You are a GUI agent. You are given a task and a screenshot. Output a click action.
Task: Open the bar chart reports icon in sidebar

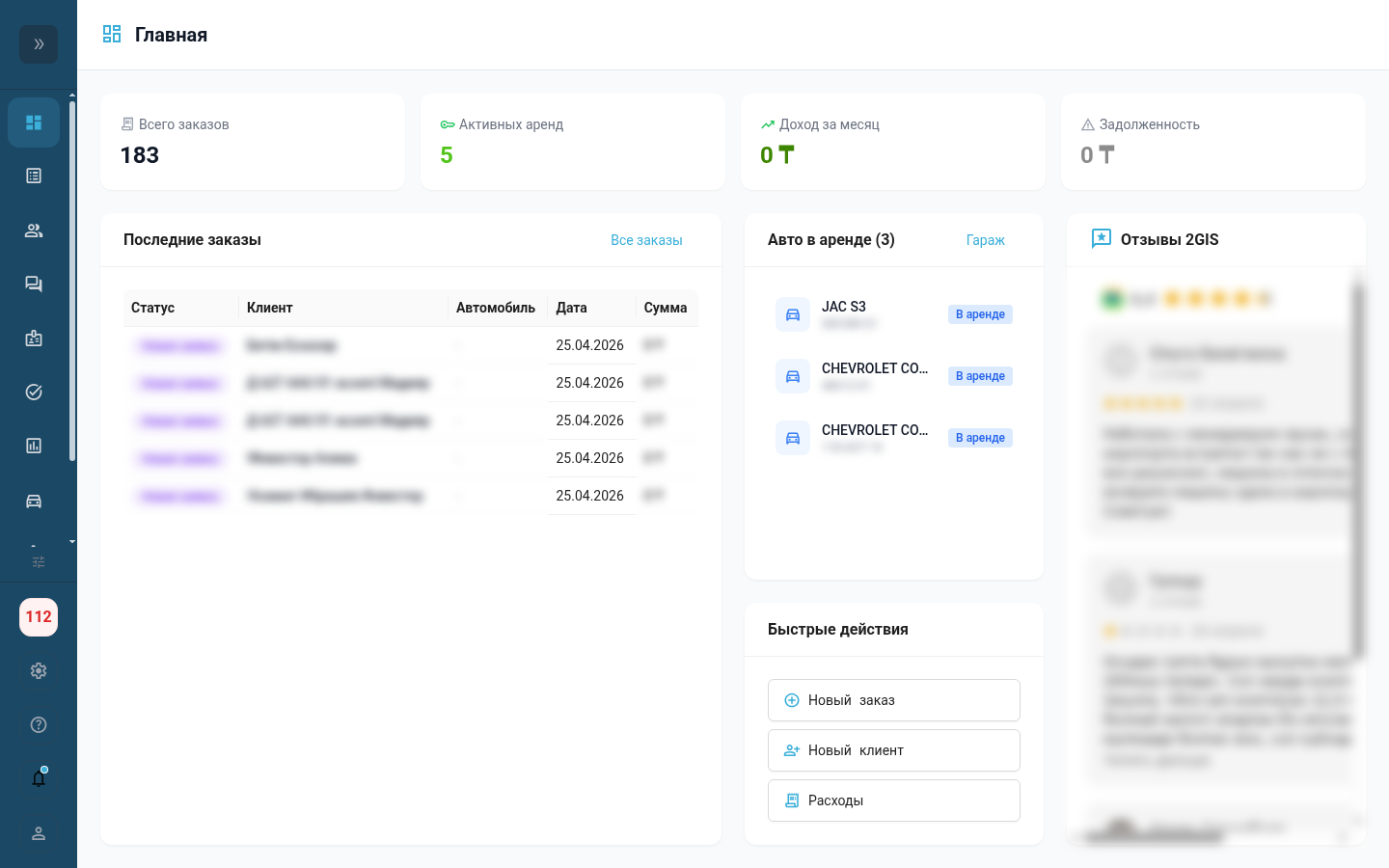pyautogui.click(x=34, y=446)
